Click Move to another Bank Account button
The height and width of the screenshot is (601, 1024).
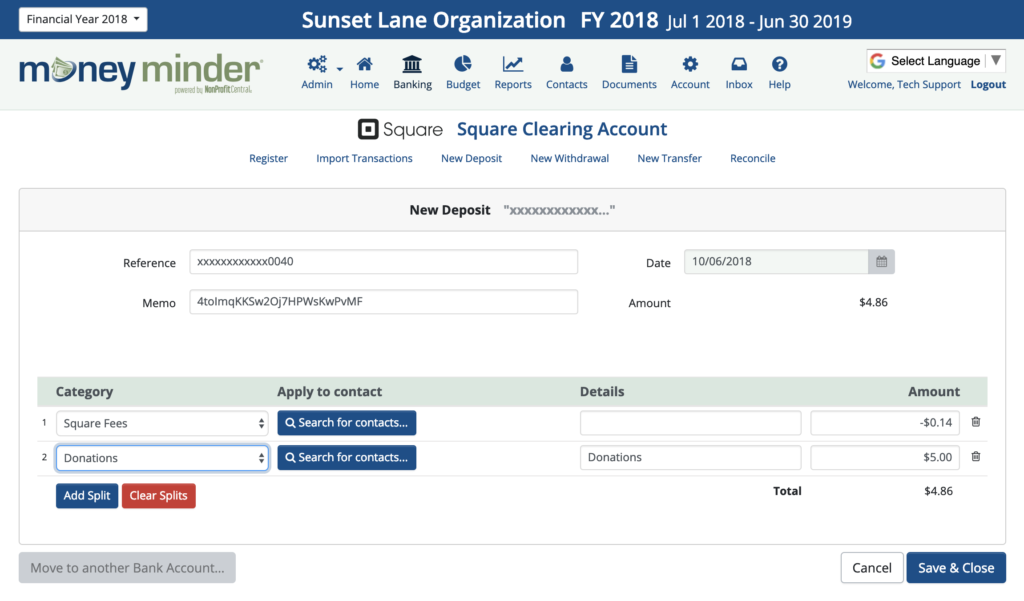click(x=127, y=568)
